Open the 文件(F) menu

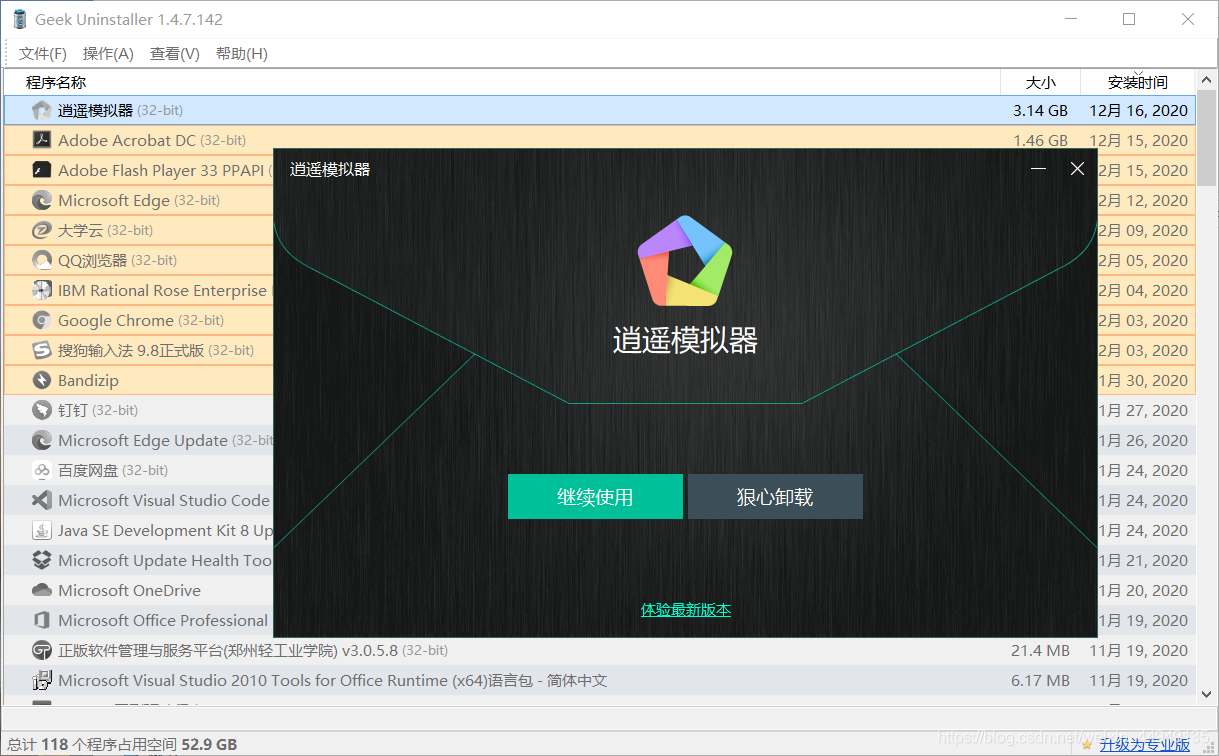pos(43,54)
